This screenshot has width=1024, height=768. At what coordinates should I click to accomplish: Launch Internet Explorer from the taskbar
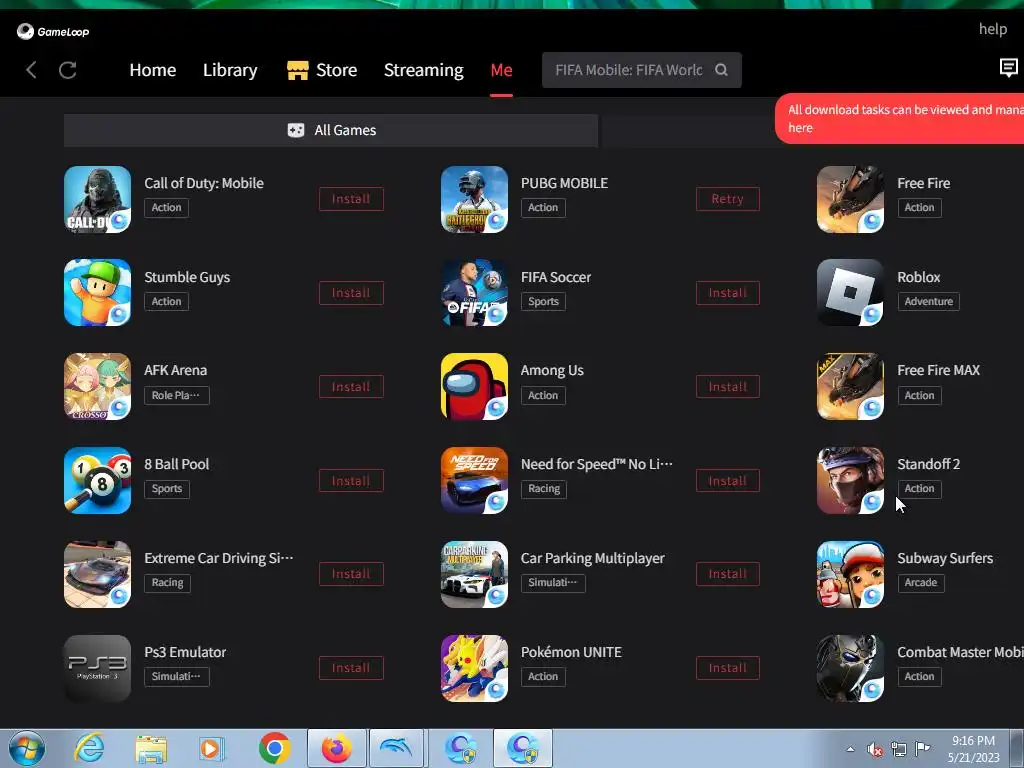89,748
